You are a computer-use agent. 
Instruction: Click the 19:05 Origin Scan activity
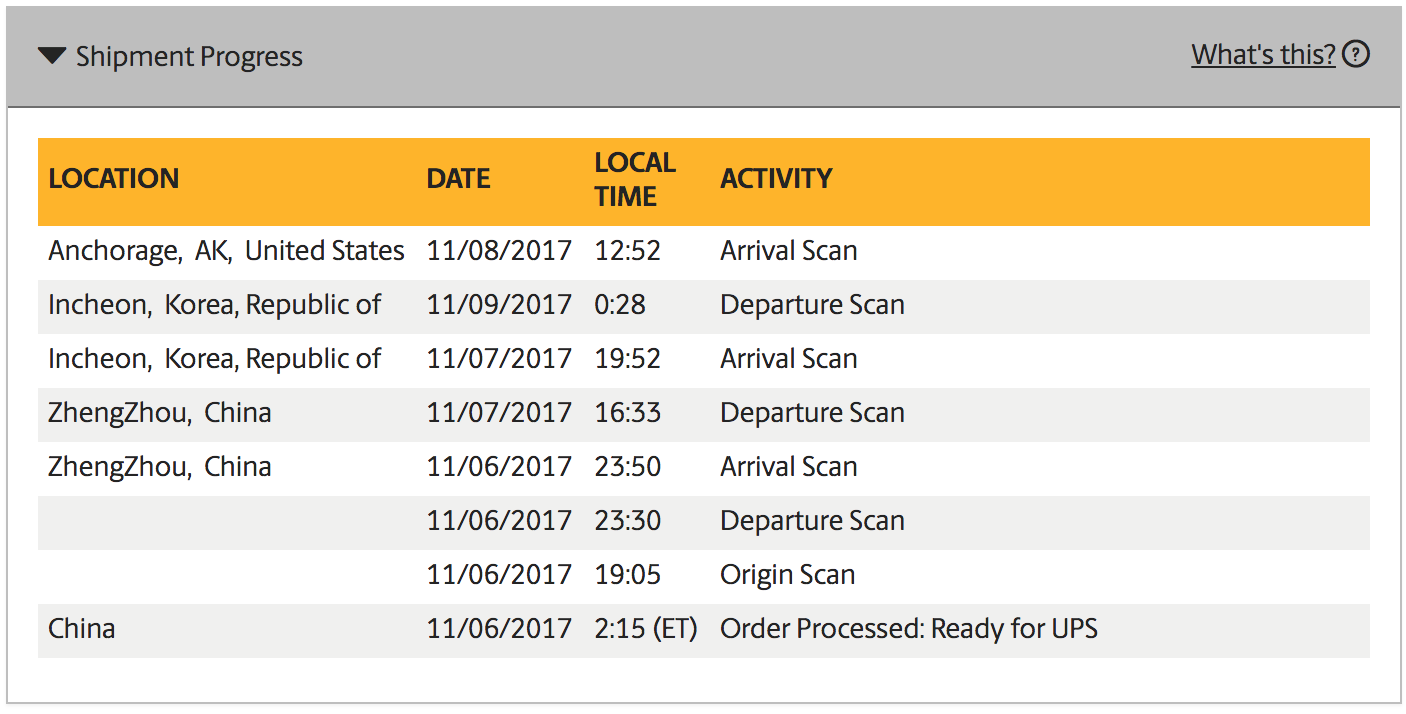point(787,575)
